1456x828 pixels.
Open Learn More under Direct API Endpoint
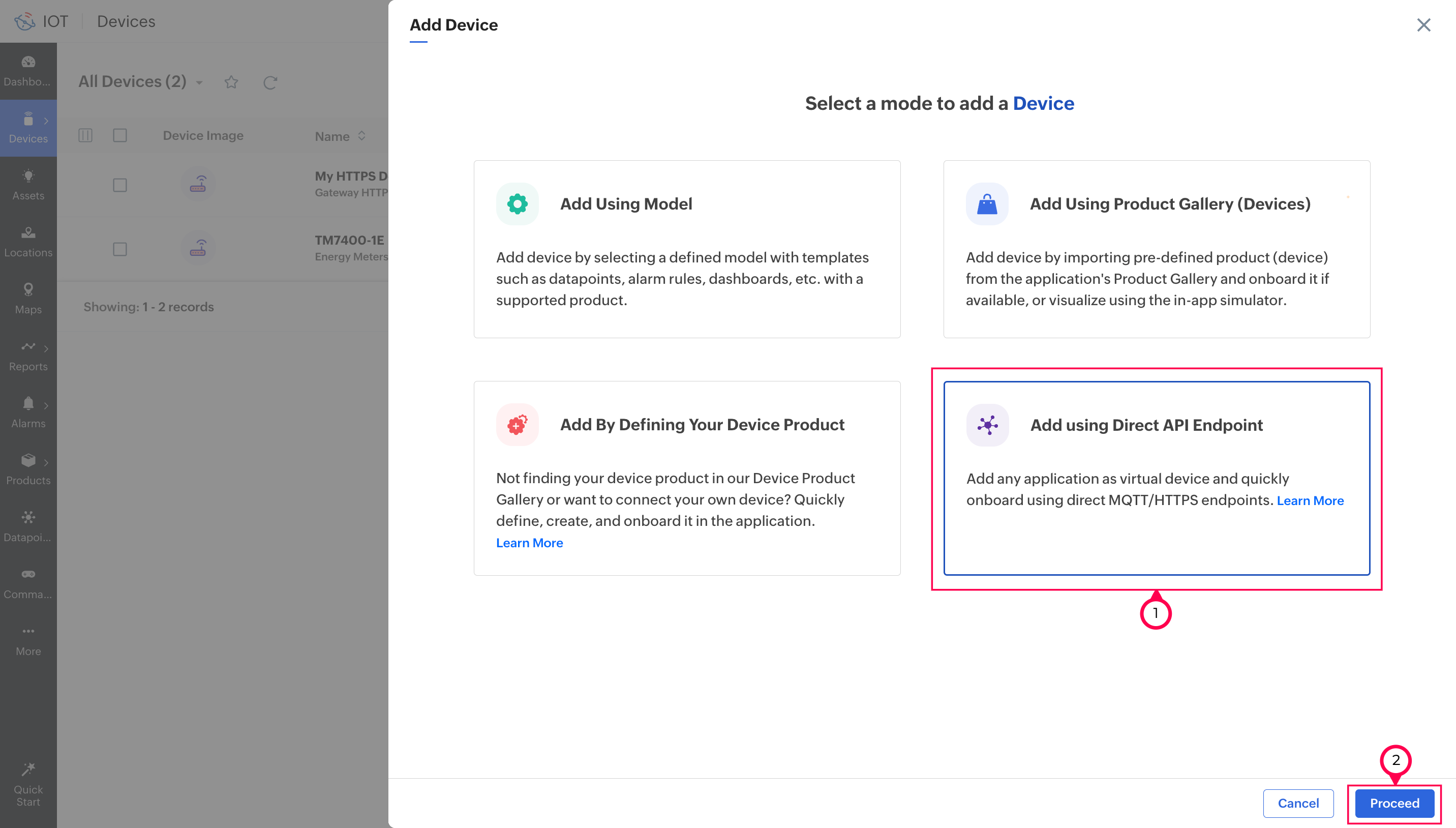1310,500
